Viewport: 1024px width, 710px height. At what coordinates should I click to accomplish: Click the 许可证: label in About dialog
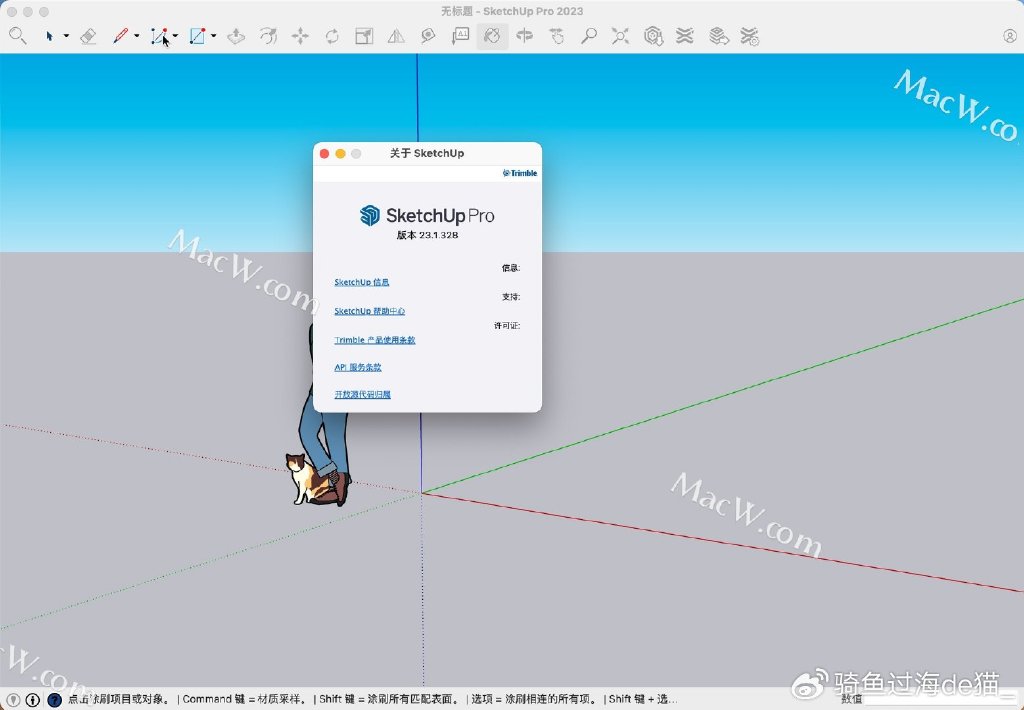[x=507, y=325]
